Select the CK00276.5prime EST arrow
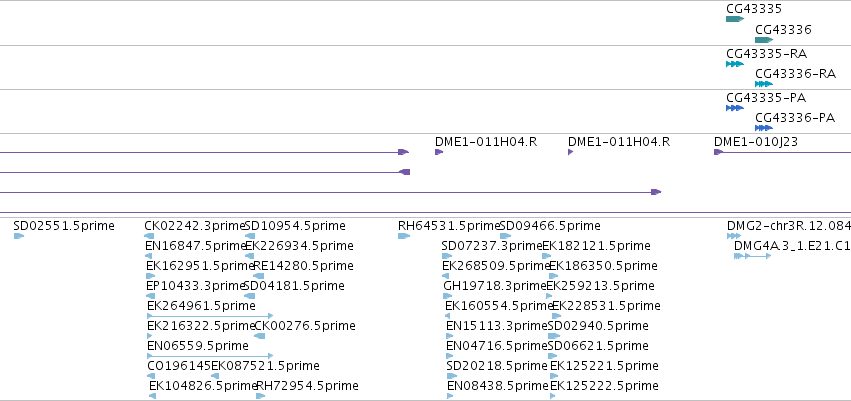This screenshot has width=851, height=401. pyautogui.click(x=260, y=336)
